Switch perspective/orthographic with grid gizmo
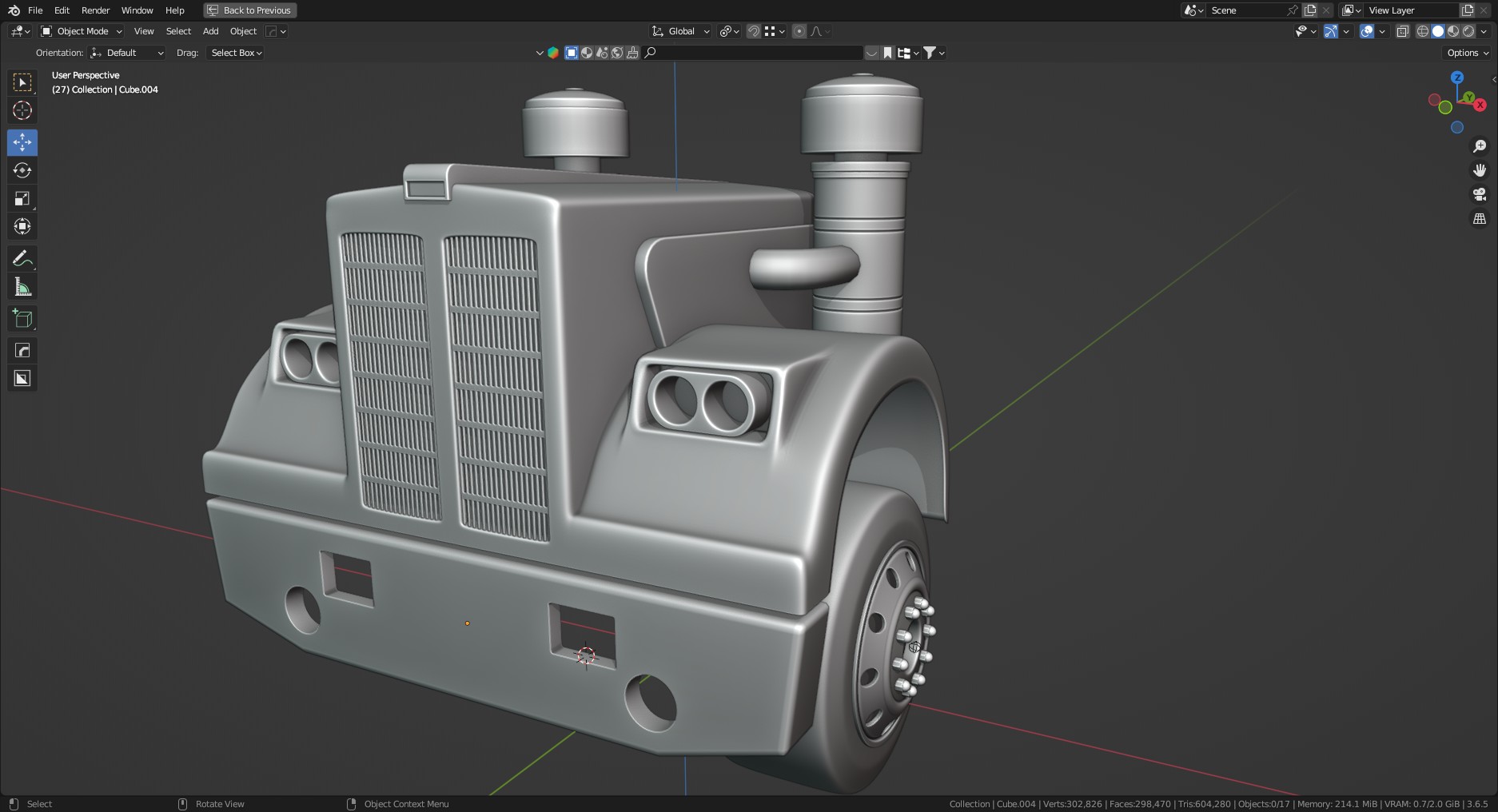The height and width of the screenshot is (812, 1498). [1480, 218]
